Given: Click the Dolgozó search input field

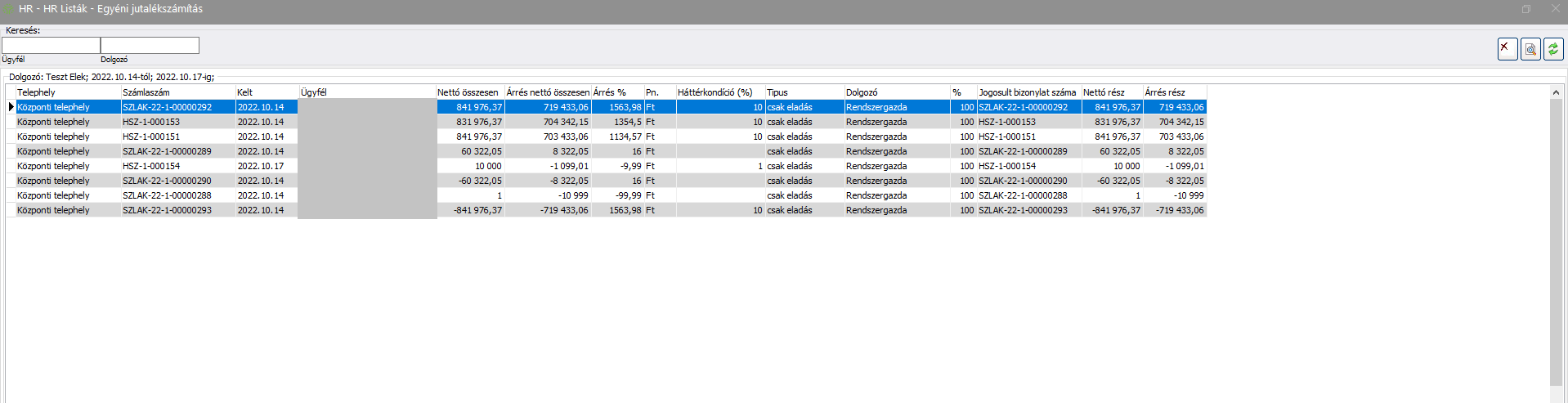Looking at the screenshot, I should 150,46.
